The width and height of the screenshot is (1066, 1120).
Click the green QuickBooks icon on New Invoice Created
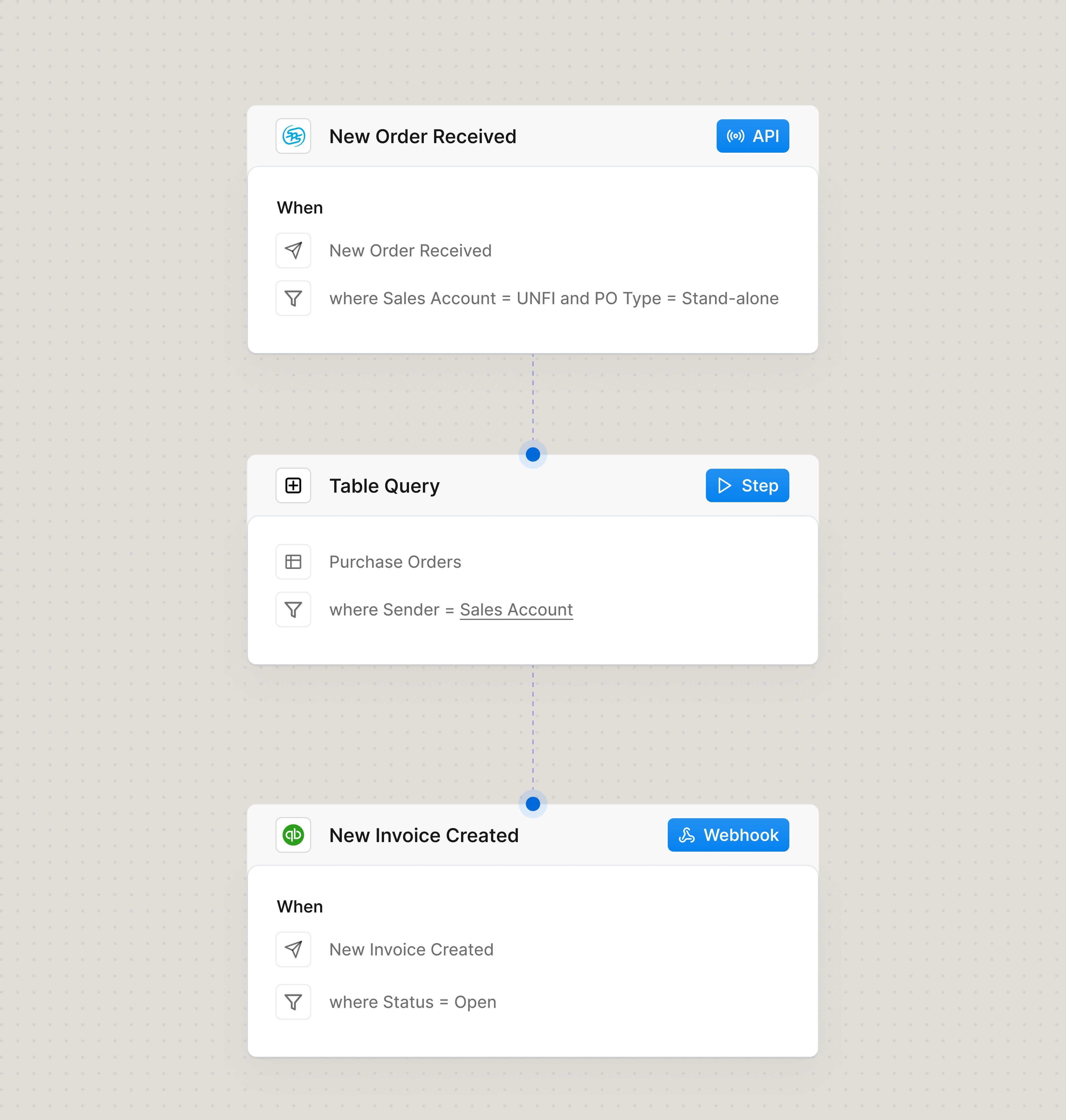[x=293, y=835]
